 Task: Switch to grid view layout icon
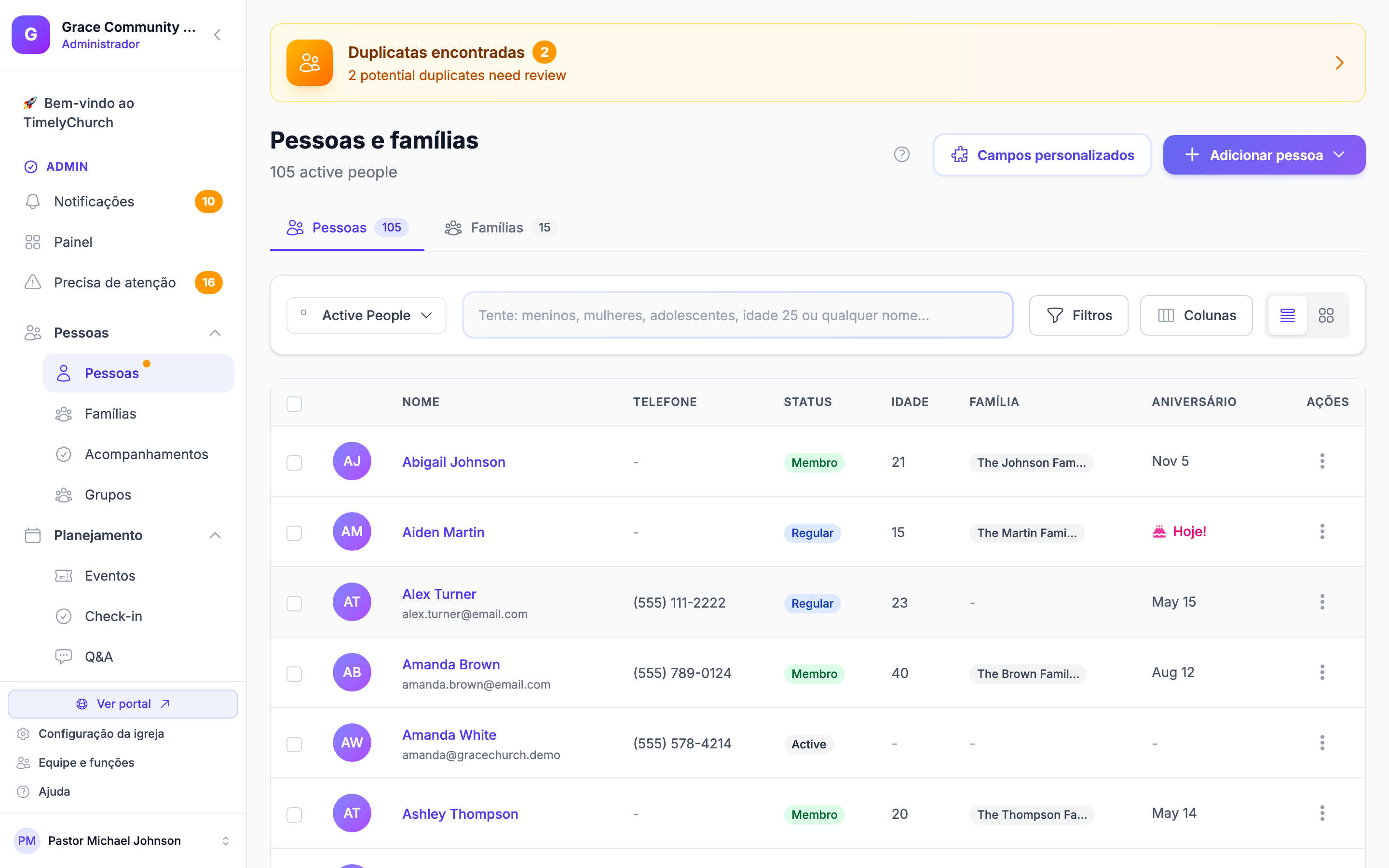click(1326, 315)
